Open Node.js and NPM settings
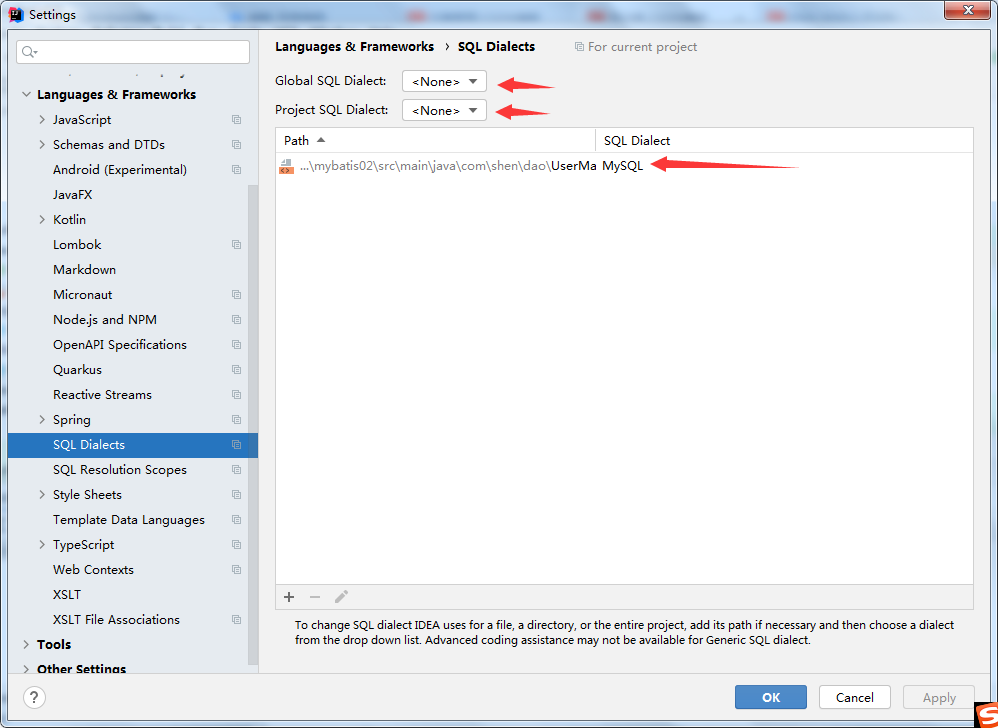Screen dimensions: 998x728 pos(105,320)
